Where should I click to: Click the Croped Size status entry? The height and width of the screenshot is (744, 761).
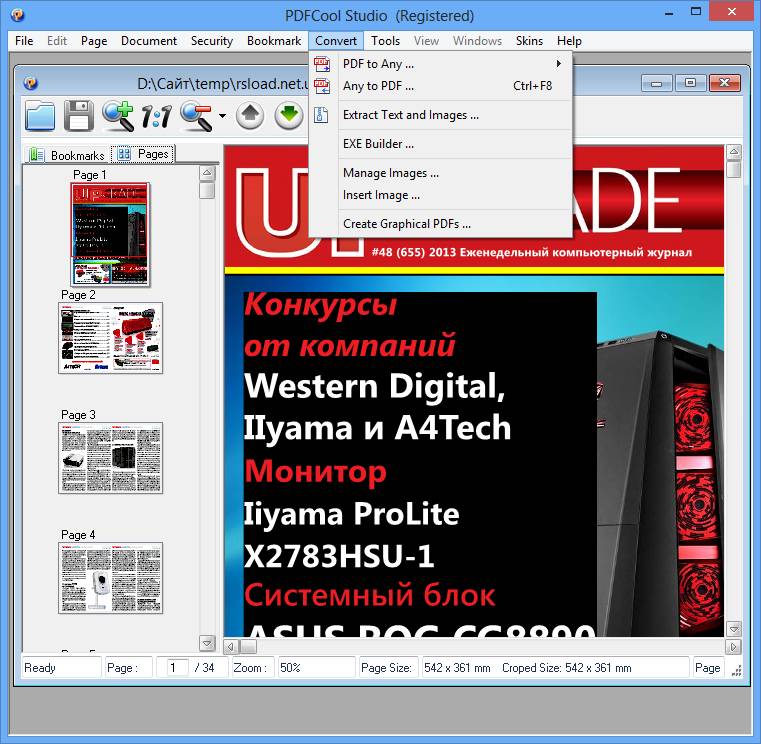(x=566, y=668)
